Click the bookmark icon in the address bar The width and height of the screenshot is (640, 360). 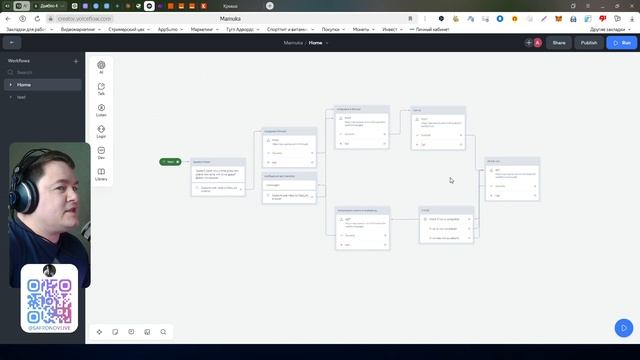click(410, 19)
